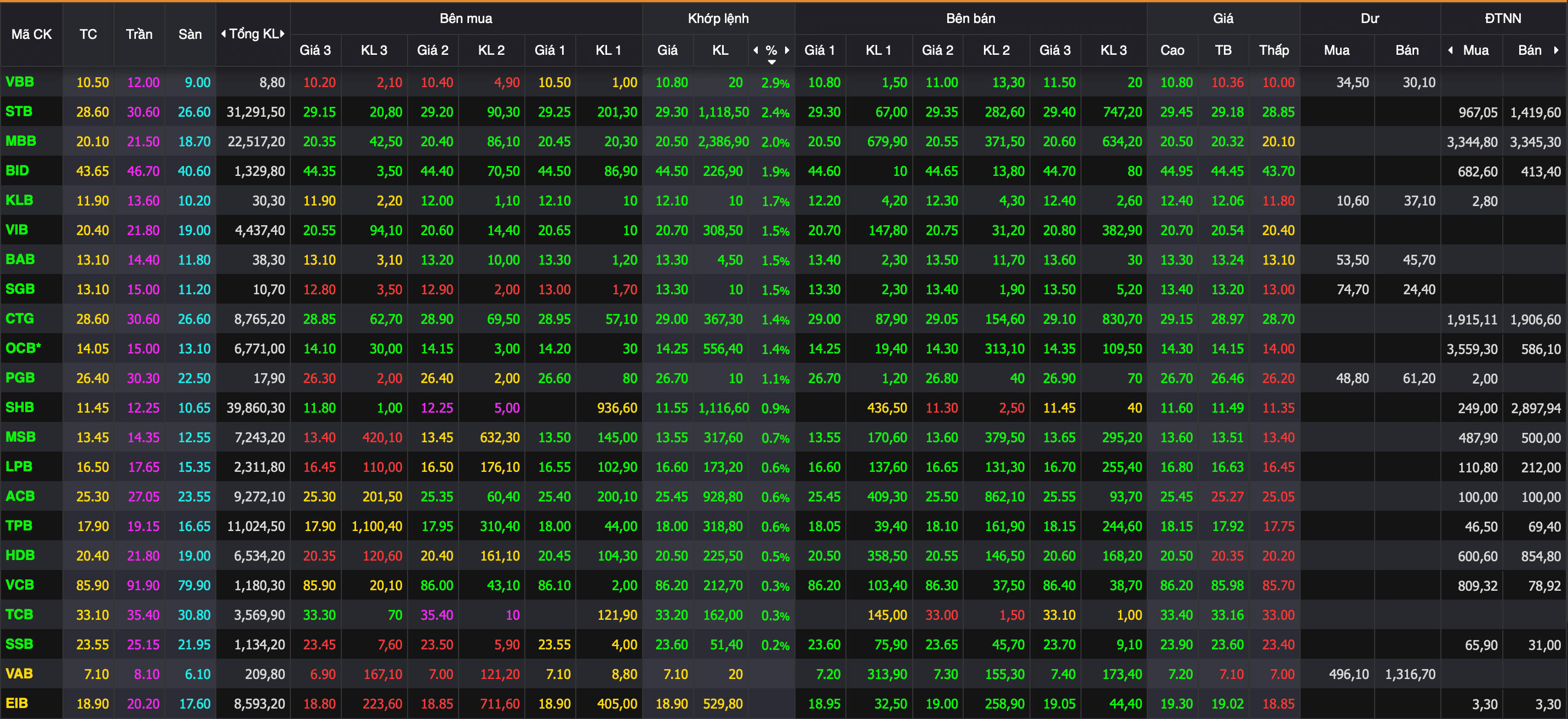Click the KL 1 header under Bên bán

click(x=878, y=50)
